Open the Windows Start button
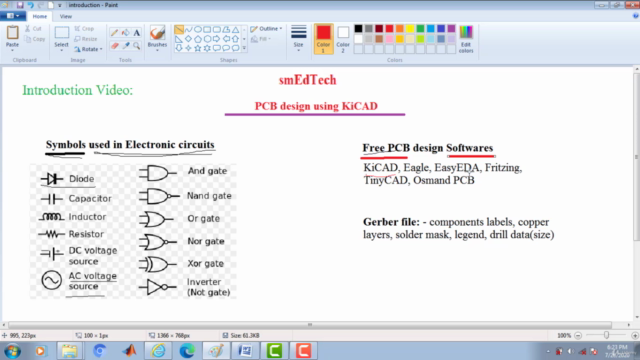 click(x=13, y=351)
